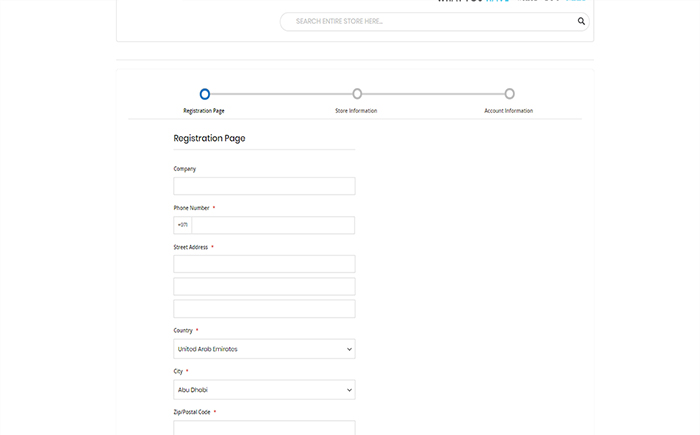Select the Registration Page step circle
The width and height of the screenshot is (700, 435).
pyautogui.click(x=204, y=94)
